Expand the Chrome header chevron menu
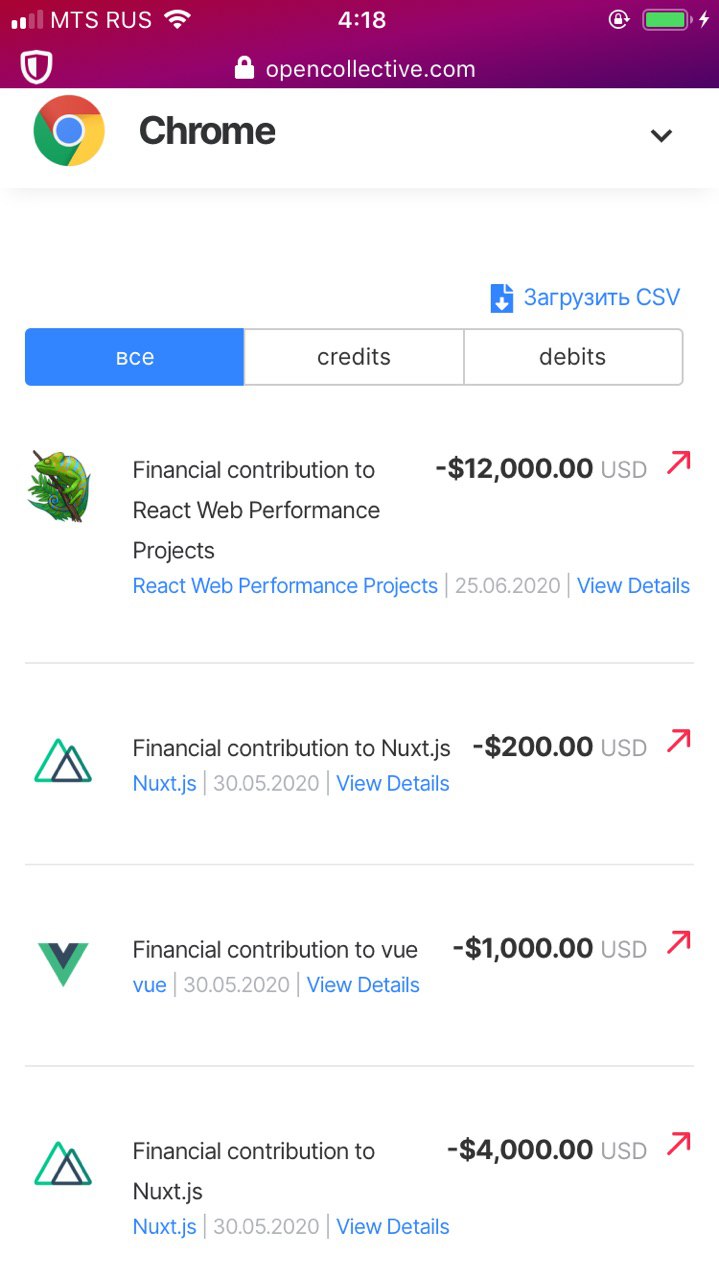719x1280 pixels. (x=661, y=135)
